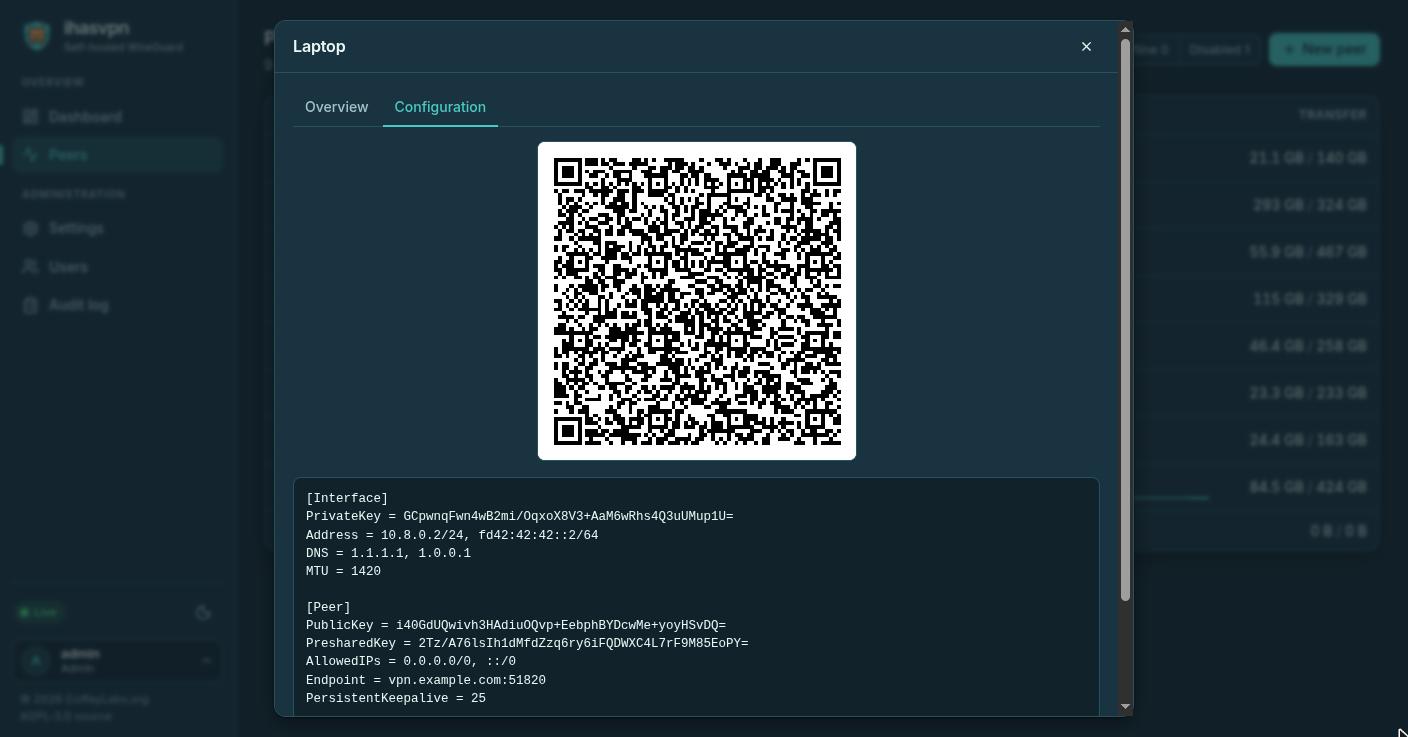Click the PublicKey line in the config

516,625
